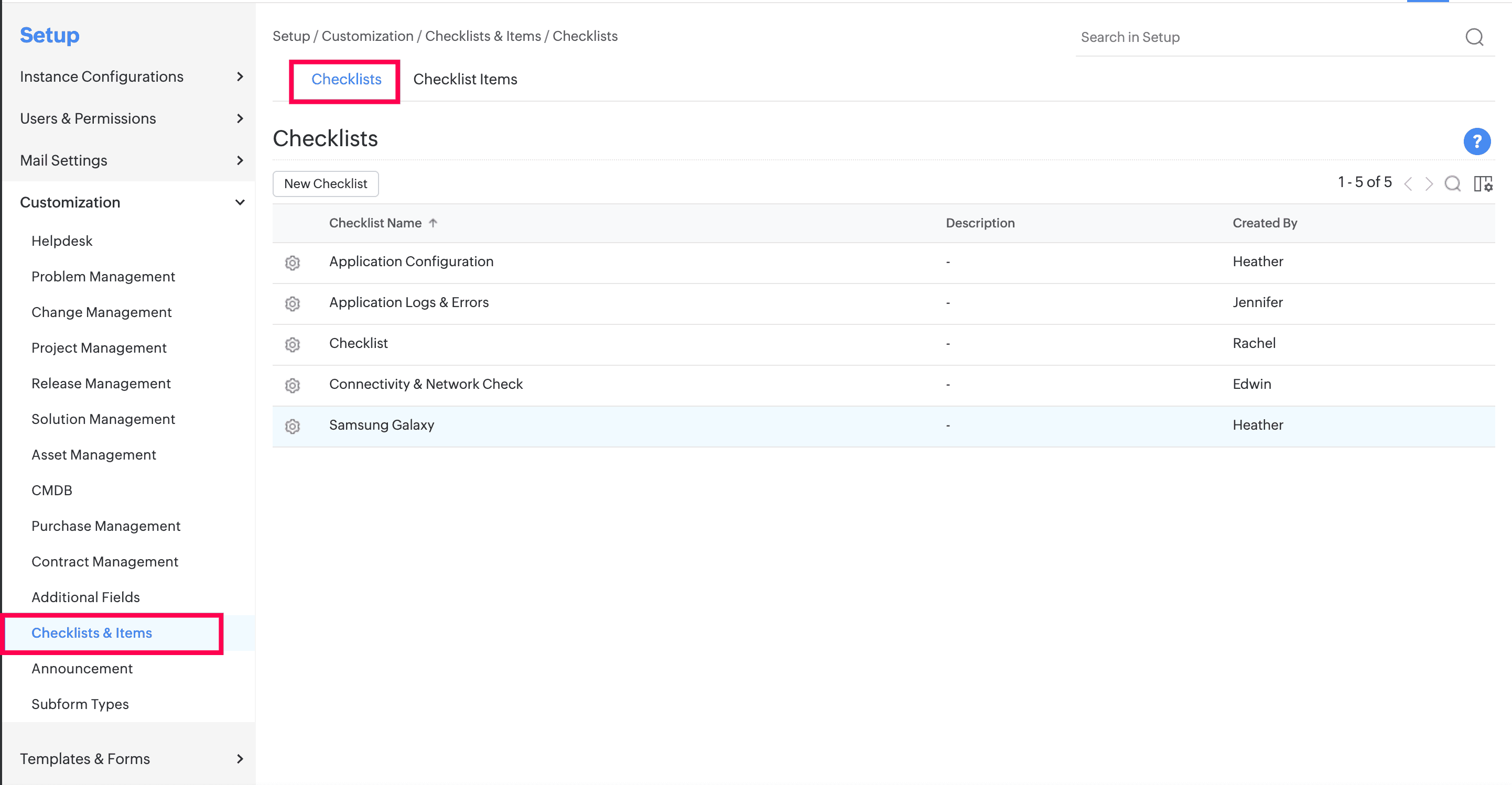
Task: Click the New Checklist button
Action: point(325,183)
